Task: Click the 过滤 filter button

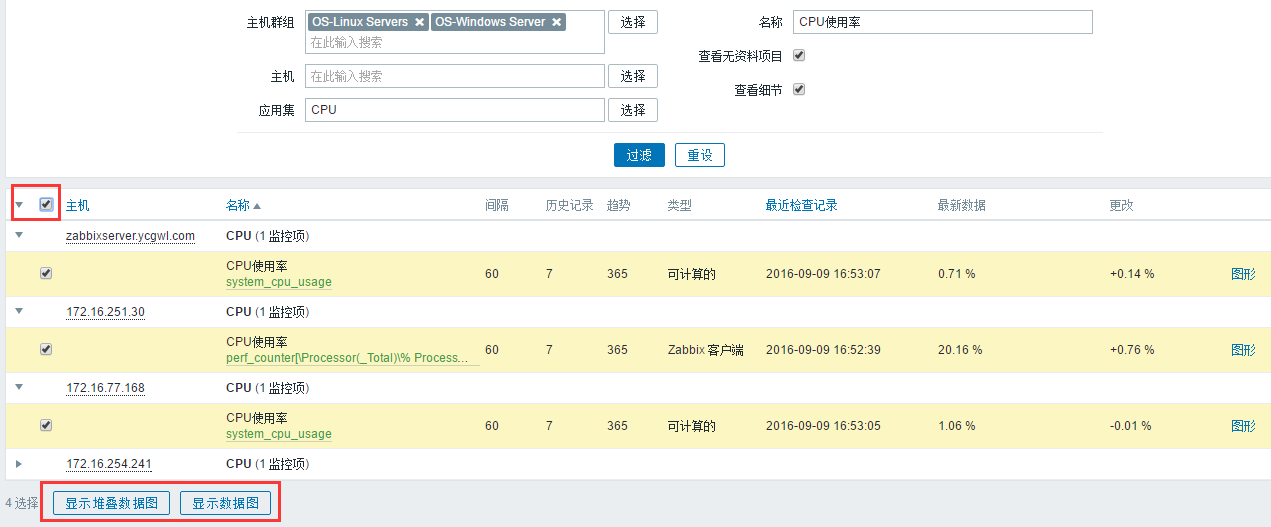Action: click(639, 155)
